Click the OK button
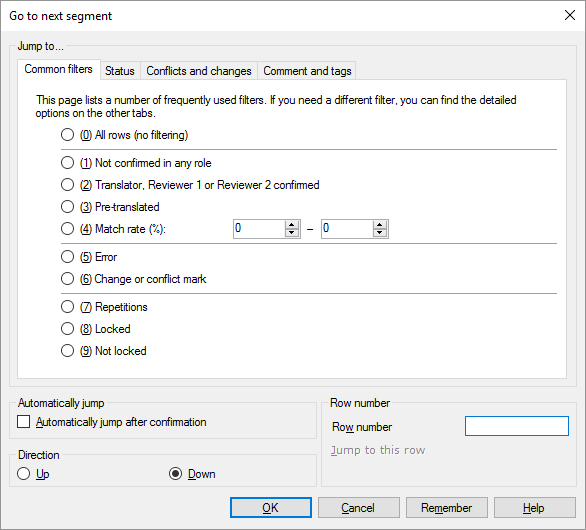586x530 pixels. tap(271, 508)
